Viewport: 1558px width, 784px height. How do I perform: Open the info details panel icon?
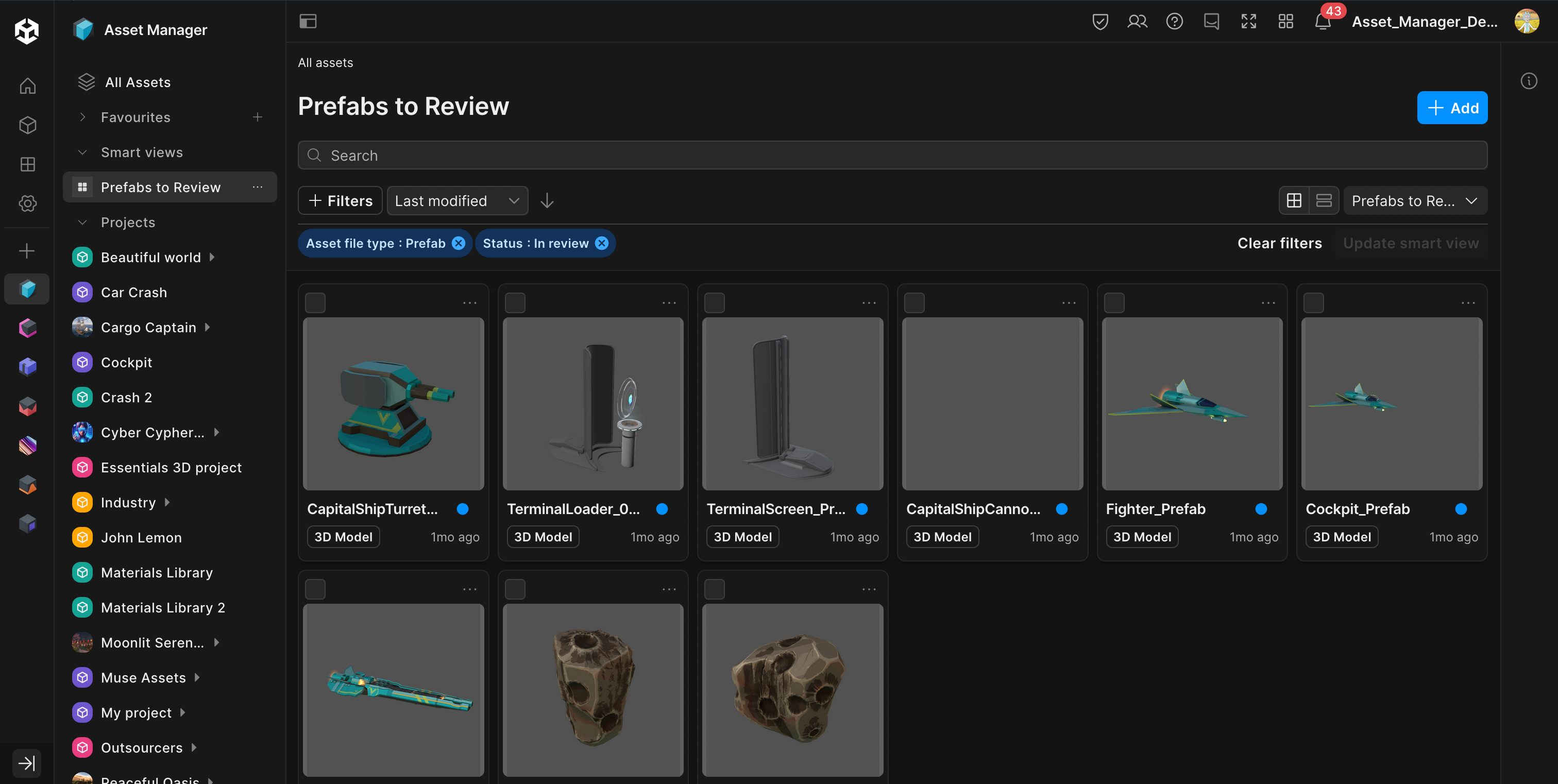(1529, 81)
